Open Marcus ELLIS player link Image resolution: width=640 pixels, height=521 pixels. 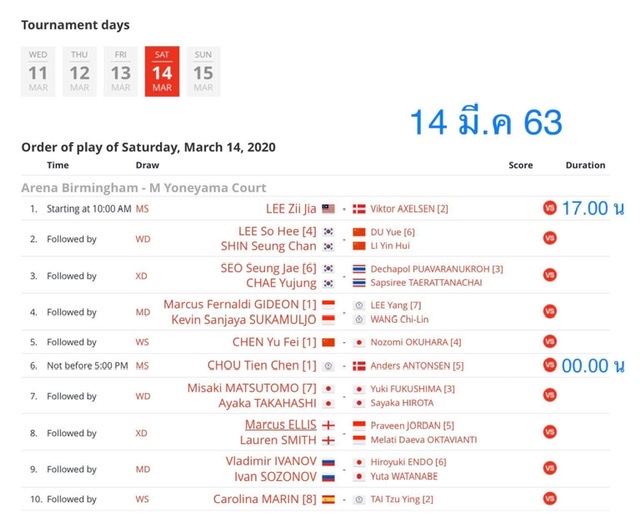[x=280, y=425]
